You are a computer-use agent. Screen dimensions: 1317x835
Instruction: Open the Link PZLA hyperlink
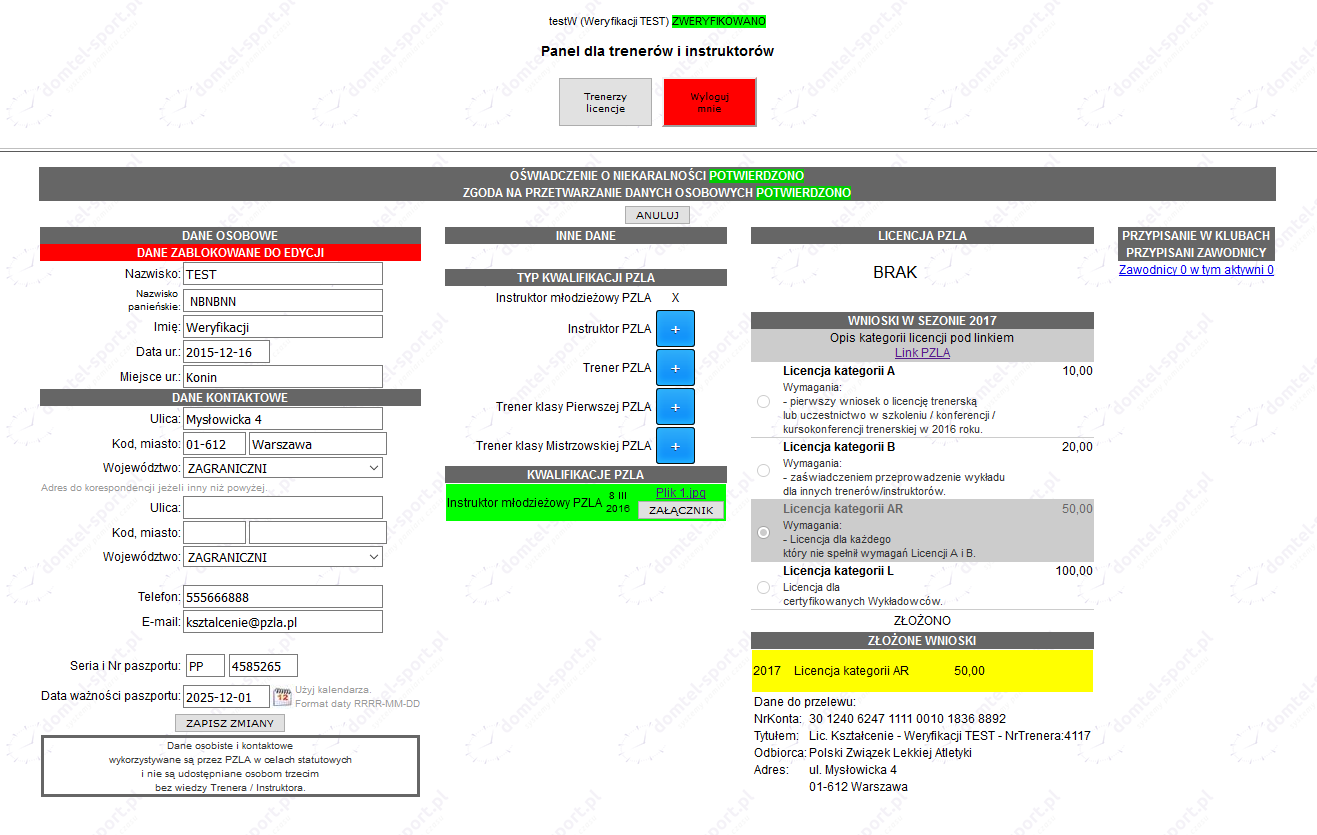[x=922, y=353]
